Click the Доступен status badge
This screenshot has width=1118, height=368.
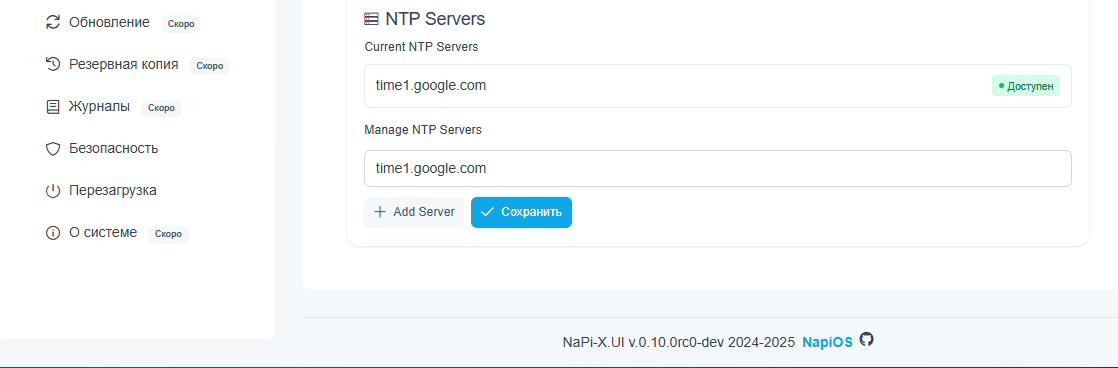click(x=1025, y=86)
